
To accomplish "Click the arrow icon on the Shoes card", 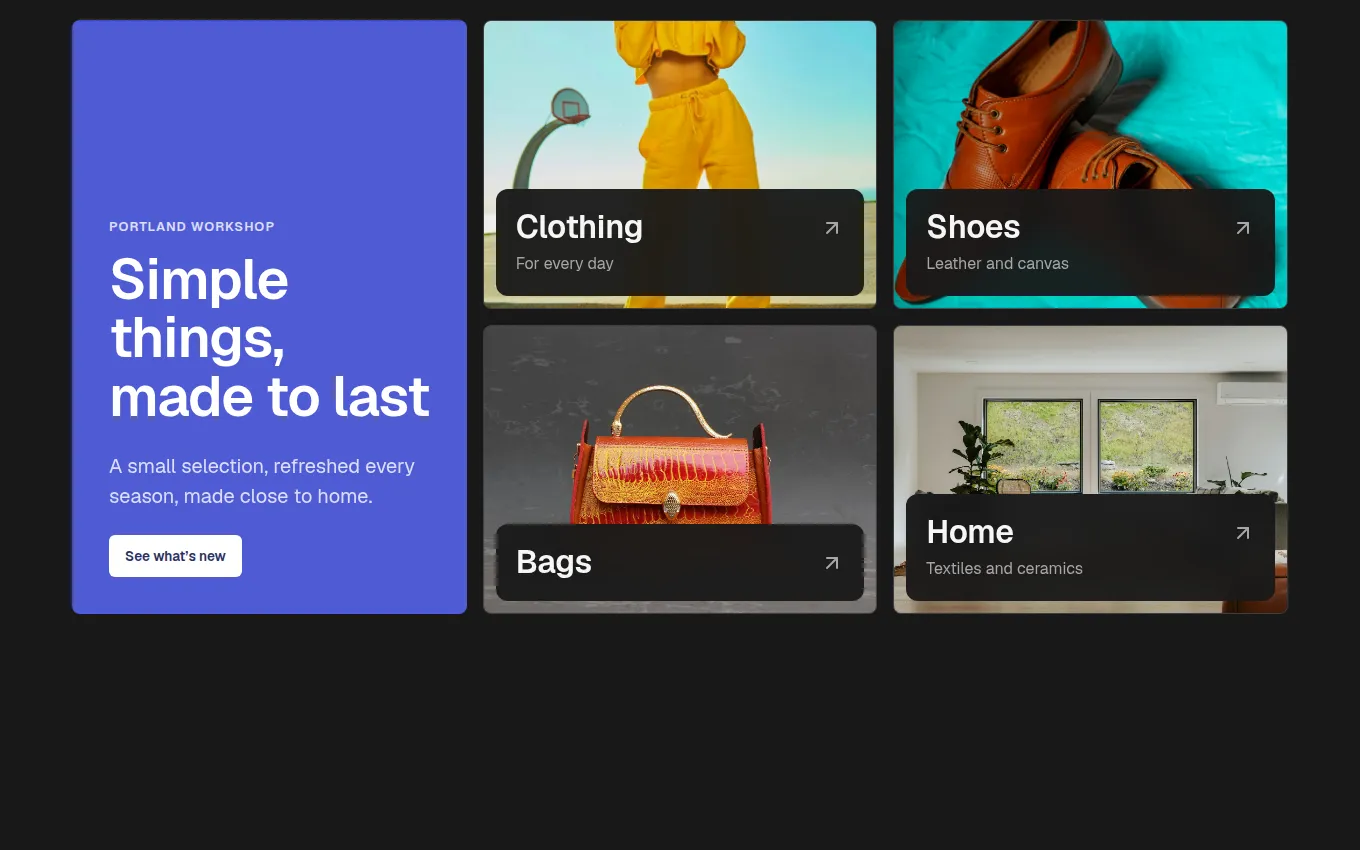I will 1242,228.
